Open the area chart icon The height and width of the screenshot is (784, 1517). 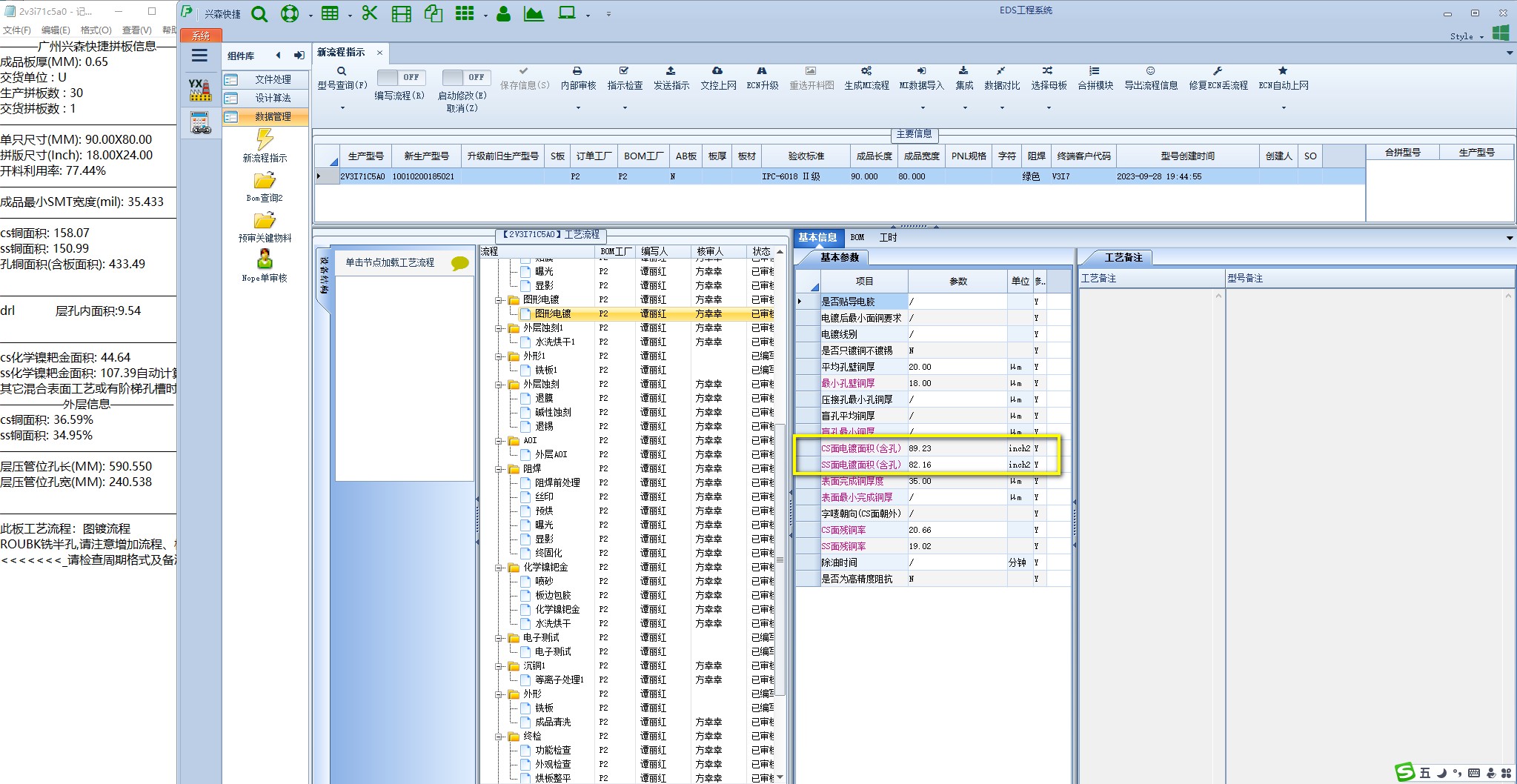click(x=534, y=13)
